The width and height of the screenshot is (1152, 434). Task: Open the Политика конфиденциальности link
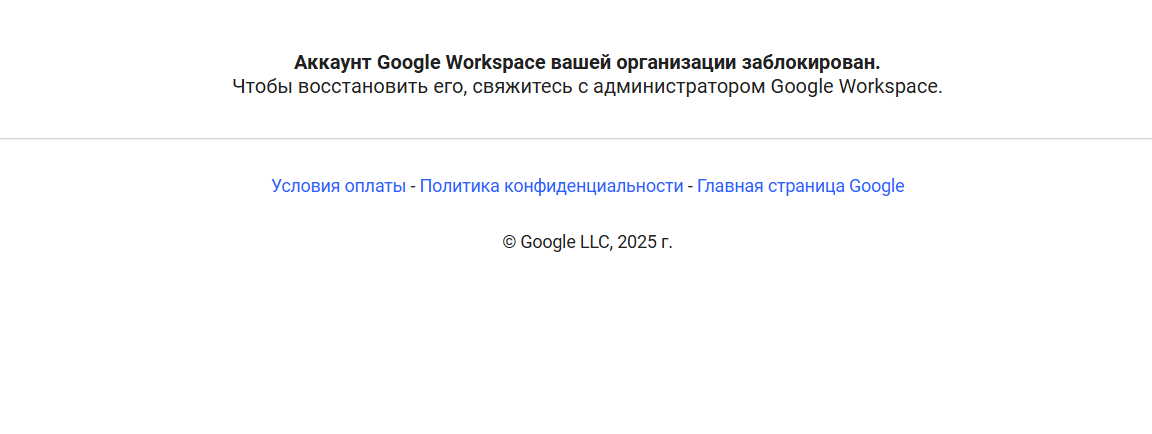[x=551, y=186]
